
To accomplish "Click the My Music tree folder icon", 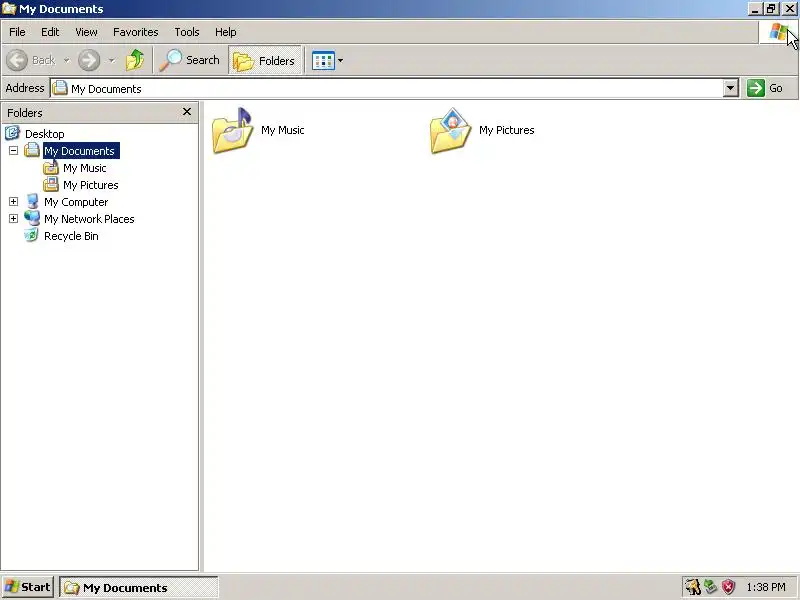I will pos(51,167).
